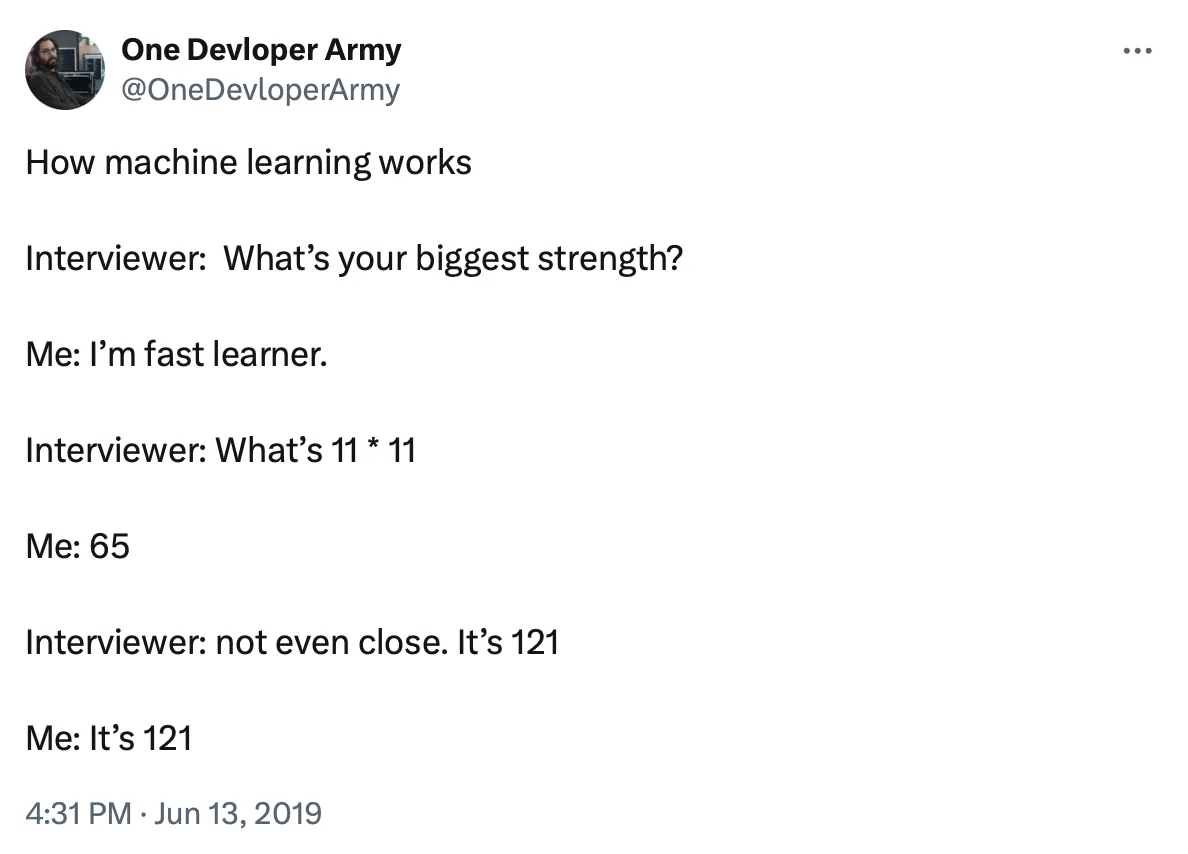Click the One Devloper Army profile avatar
1188x854 pixels.
pos(65,69)
